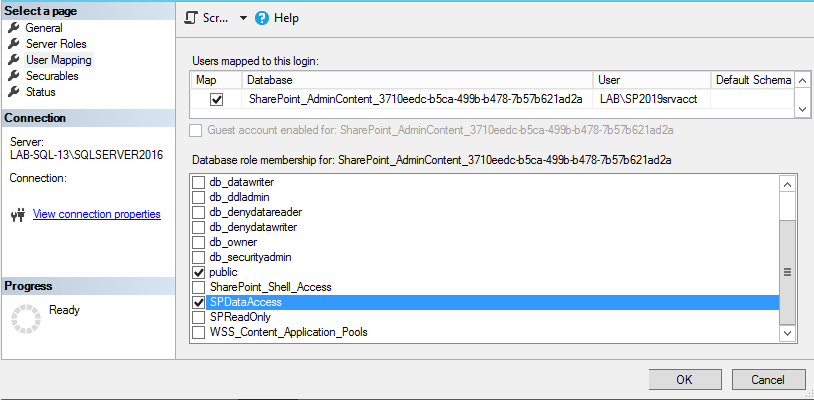Click the blue Help question-mark icon
Image resolution: width=814 pixels, height=400 pixels.
(262, 18)
